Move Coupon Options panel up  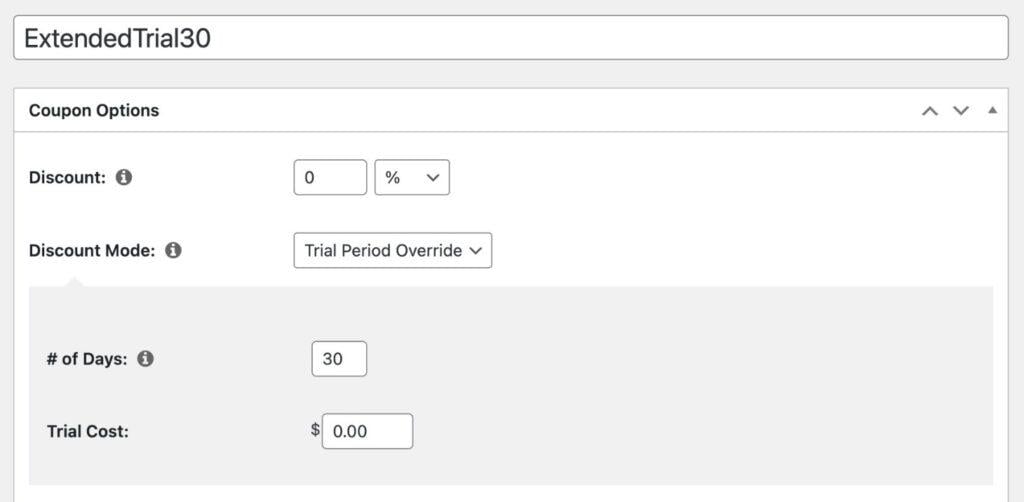click(930, 111)
